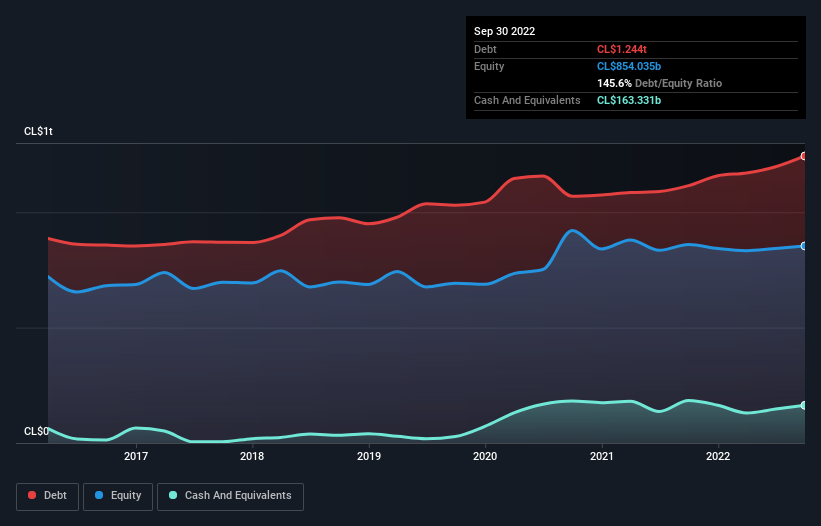The width and height of the screenshot is (821, 526).
Task: Select the 2018 x-axis label
Action: (x=252, y=456)
